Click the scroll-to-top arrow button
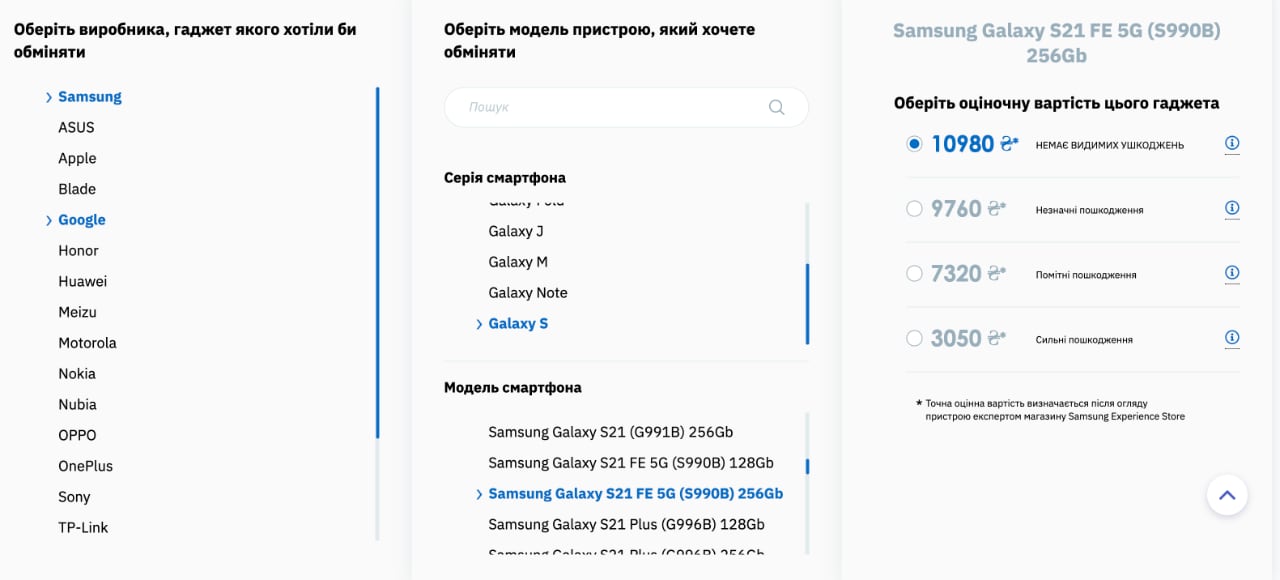This screenshot has width=1280, height=580. point(1227,494)
